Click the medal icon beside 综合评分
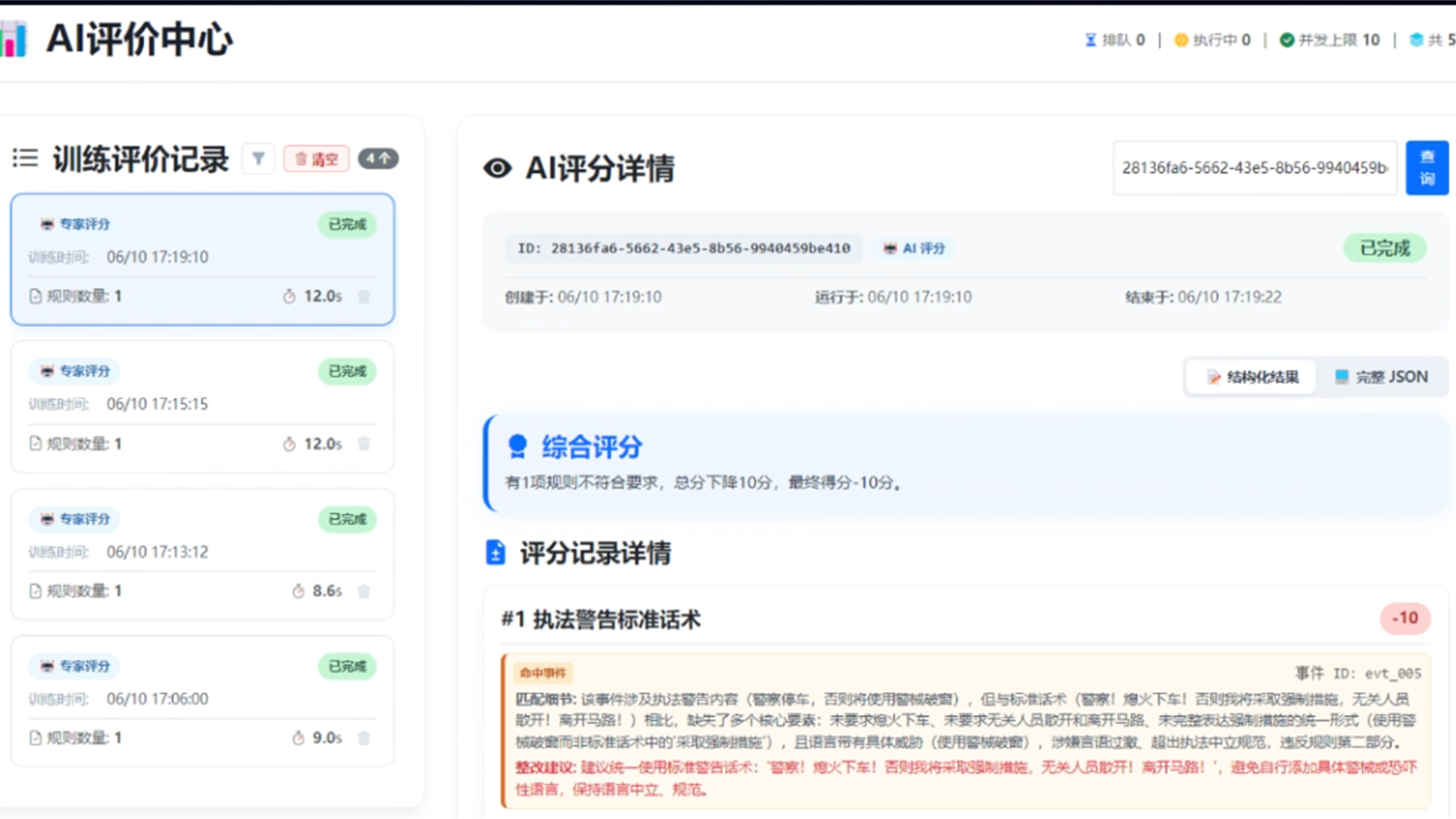The height and width of the screenshot is (819, 1456). point(518,446)
